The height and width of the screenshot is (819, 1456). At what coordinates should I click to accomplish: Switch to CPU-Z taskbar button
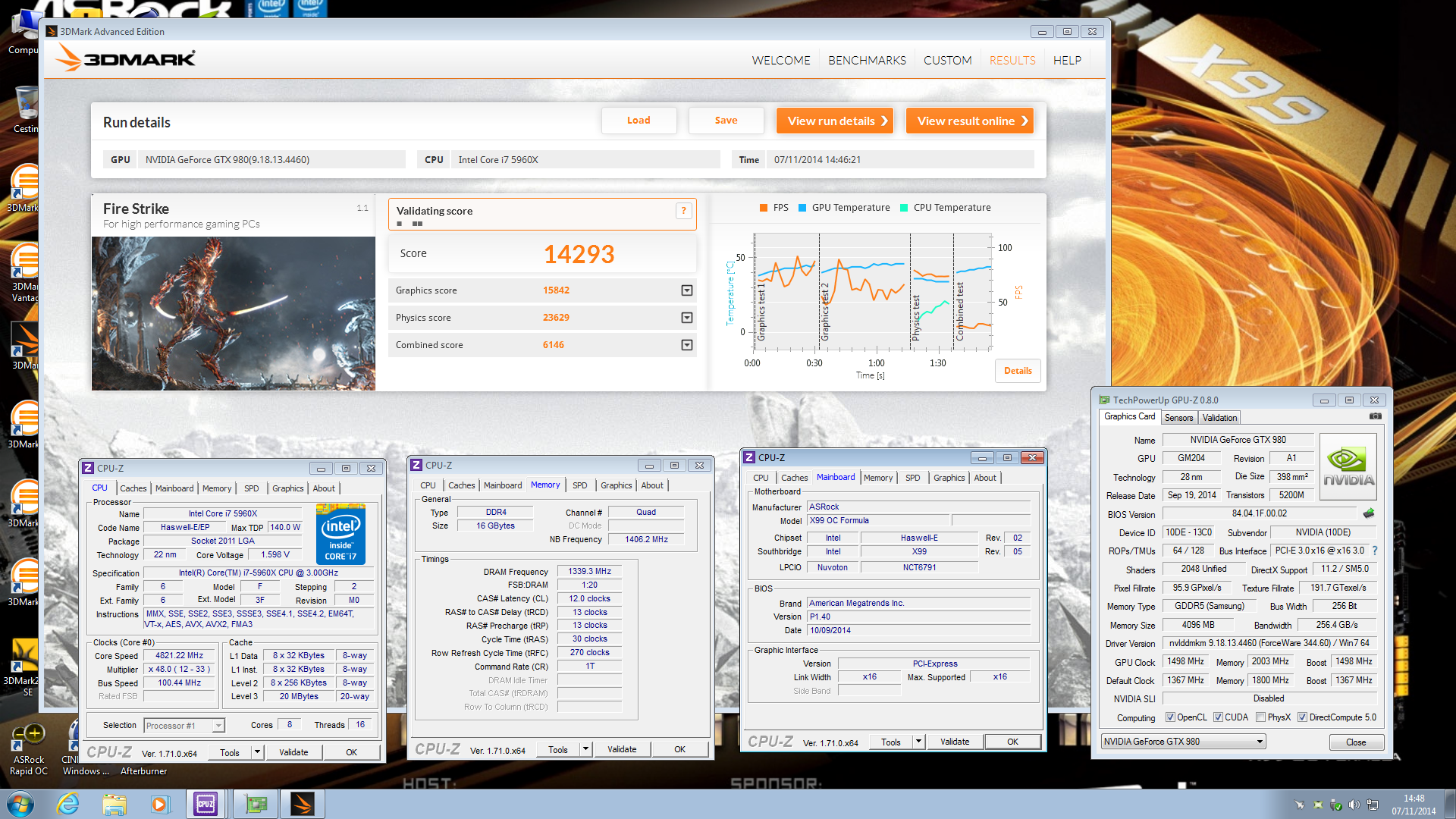[206, 804]
